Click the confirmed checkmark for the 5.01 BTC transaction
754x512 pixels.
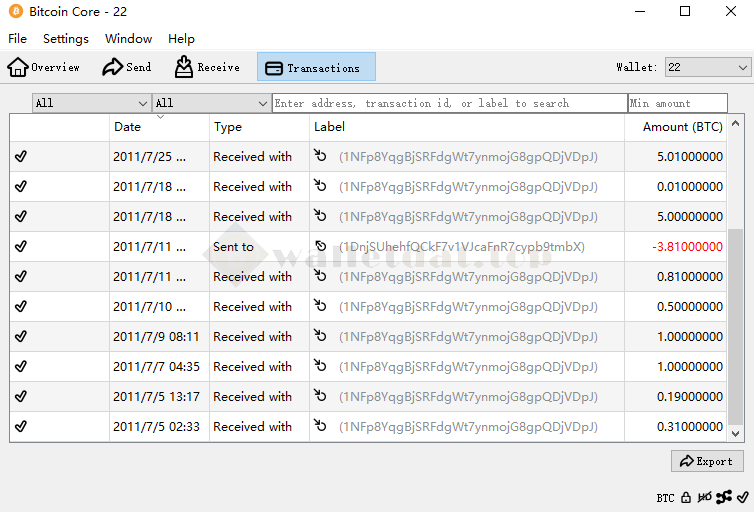tap(21, 157)
